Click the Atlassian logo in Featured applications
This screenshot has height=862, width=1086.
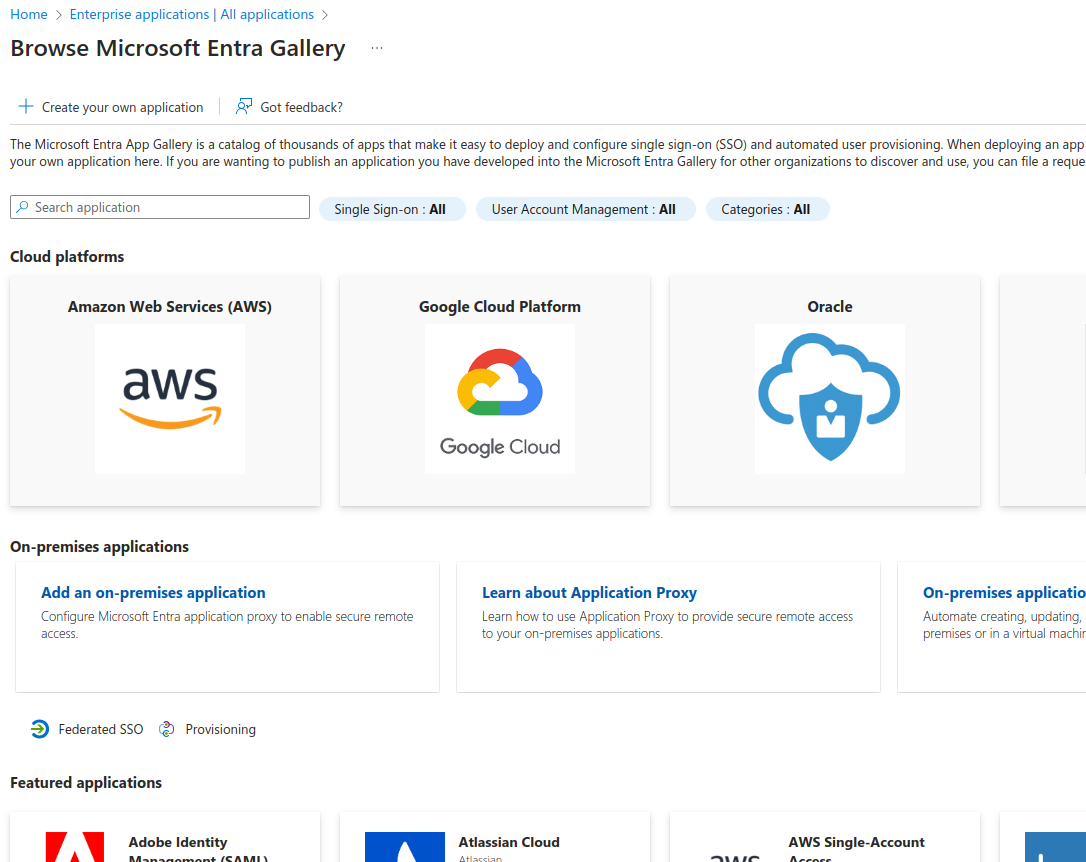[x=404, y=847]
